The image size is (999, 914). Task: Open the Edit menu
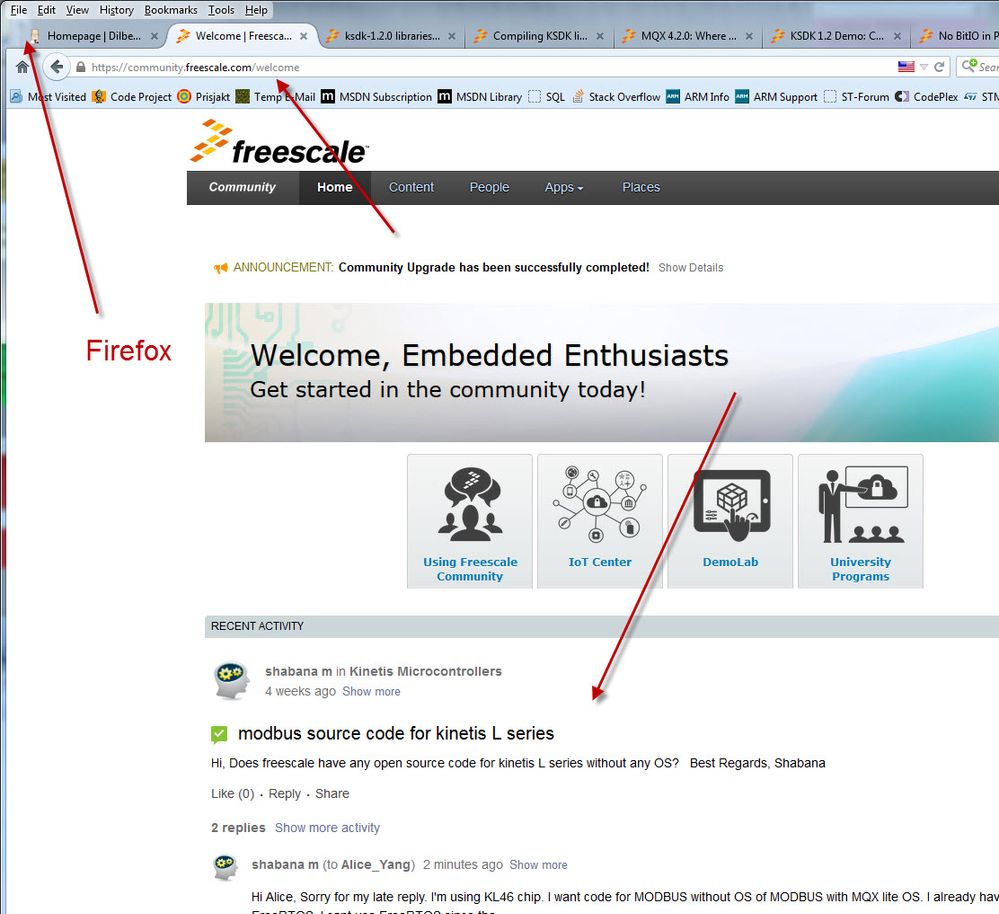(x=46, y=10)
